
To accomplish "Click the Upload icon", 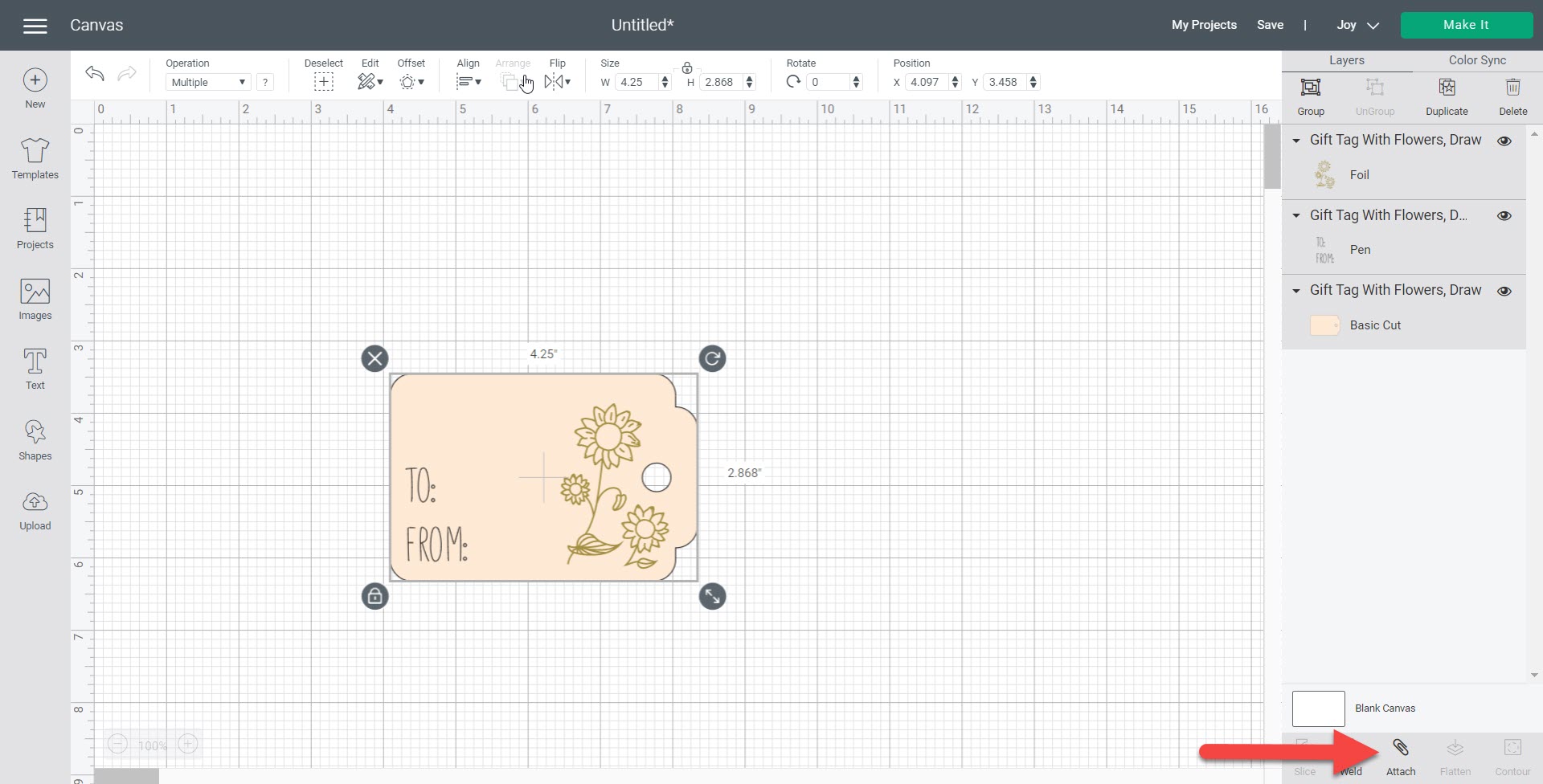I will [x=35, y=510].
